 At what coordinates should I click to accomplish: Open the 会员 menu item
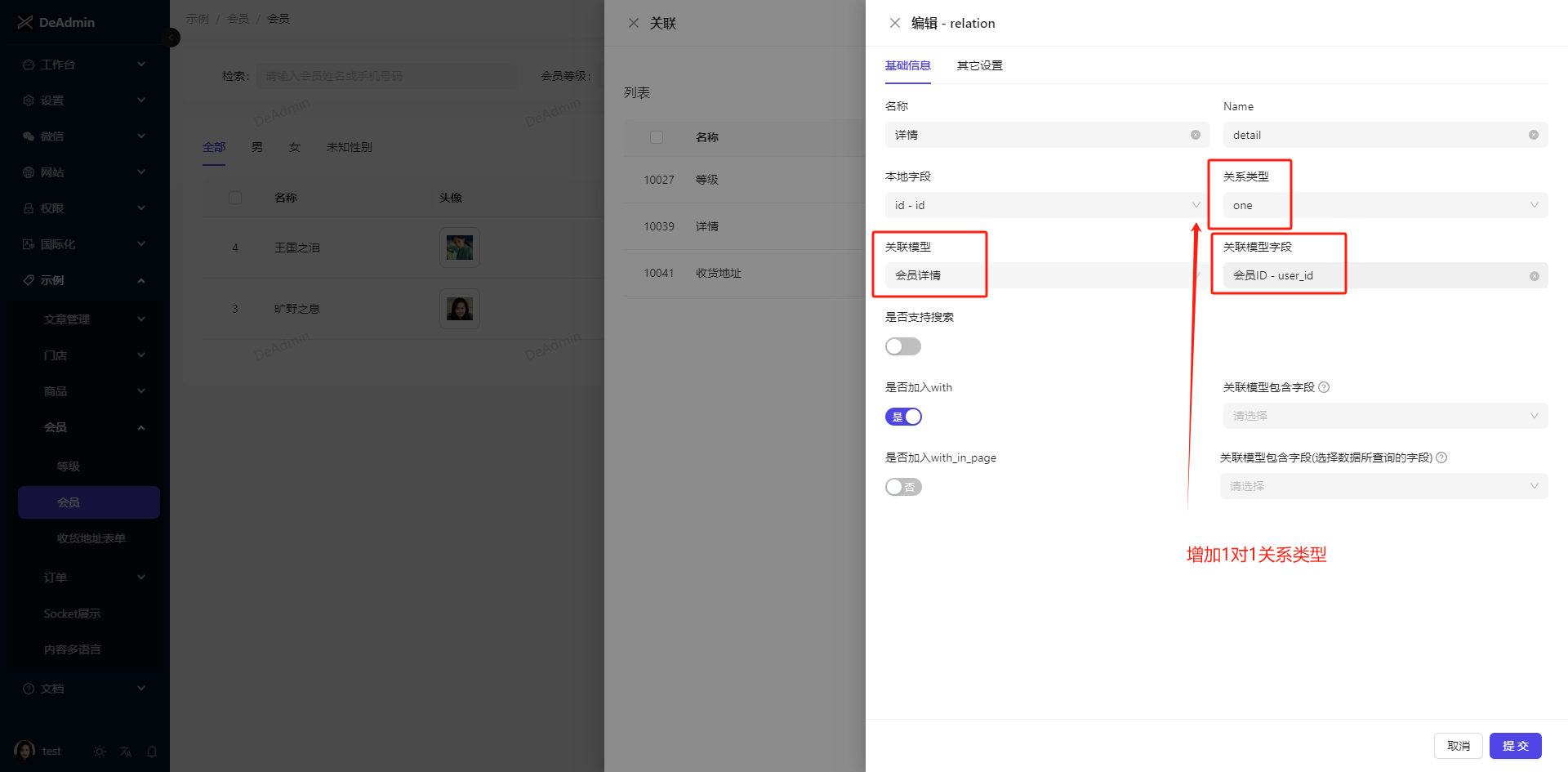pyautogui.click(x=88, y=502)
